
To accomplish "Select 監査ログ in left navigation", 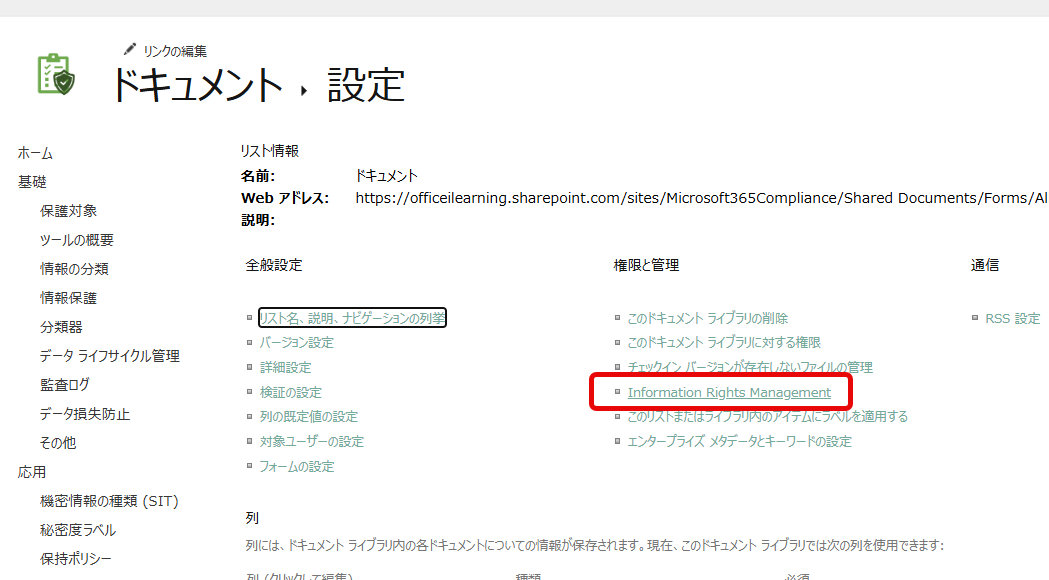I will (64, 385).
